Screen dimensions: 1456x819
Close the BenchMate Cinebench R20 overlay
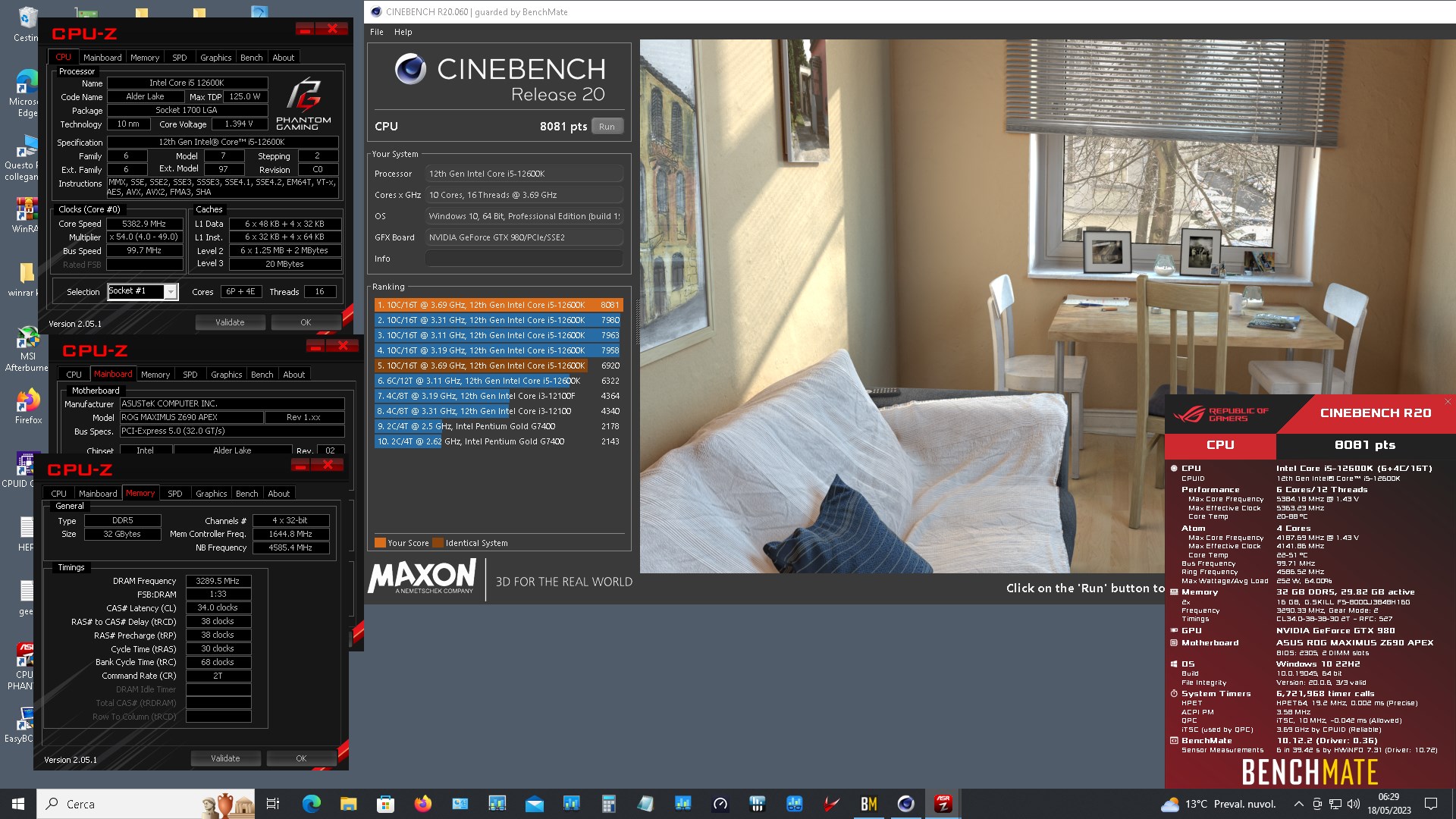coord(1447,401)
